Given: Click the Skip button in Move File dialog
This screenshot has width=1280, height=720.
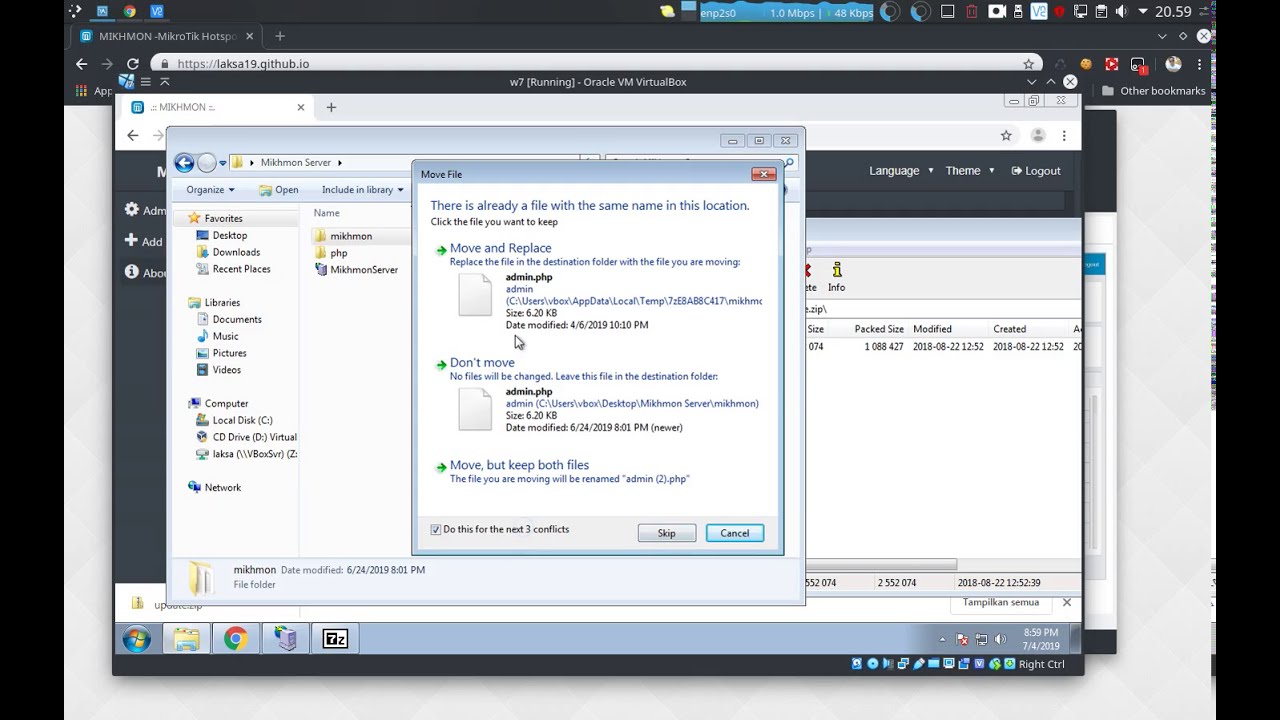Looking at the screenshot, I should tap(667, 533).
